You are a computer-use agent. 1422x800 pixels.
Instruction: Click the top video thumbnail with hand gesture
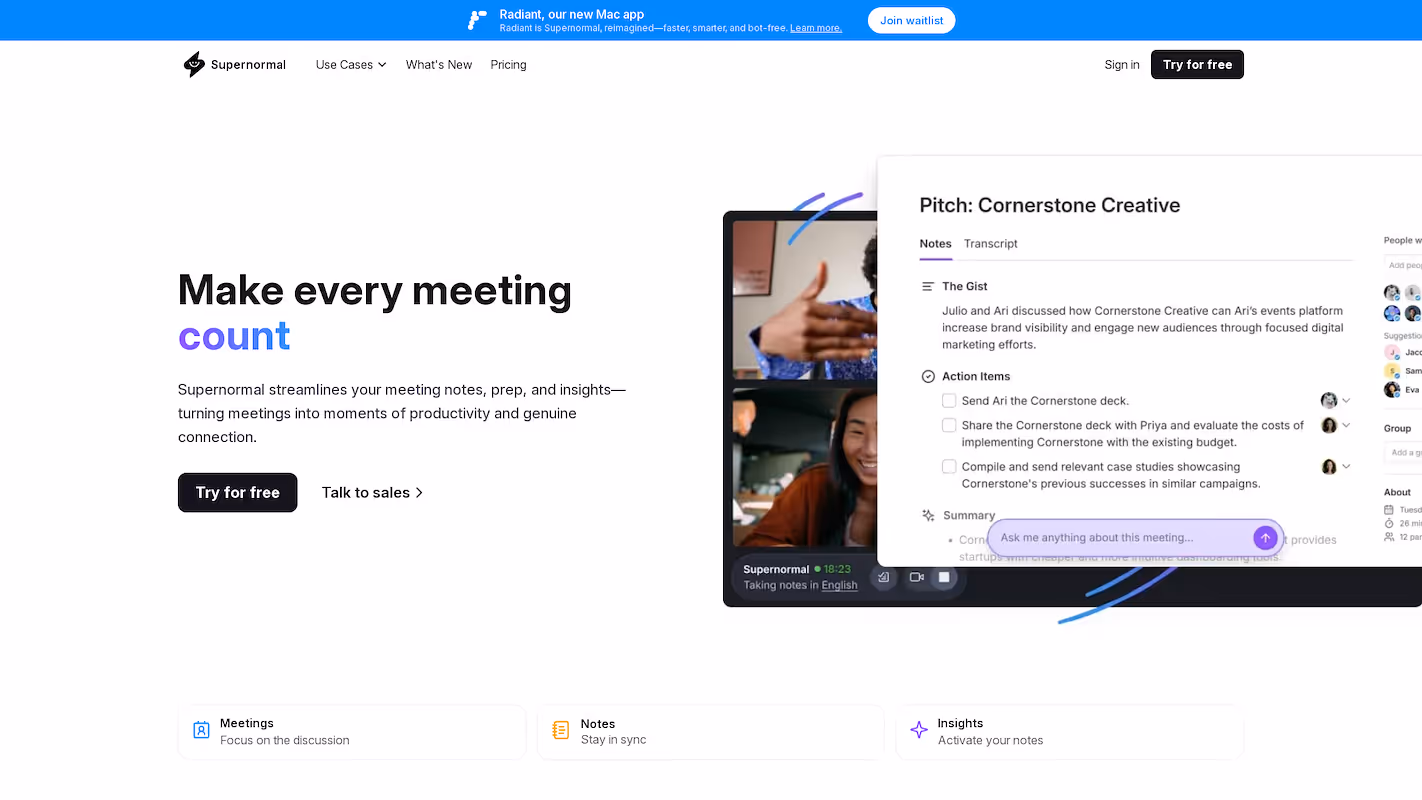coord(804,300)
